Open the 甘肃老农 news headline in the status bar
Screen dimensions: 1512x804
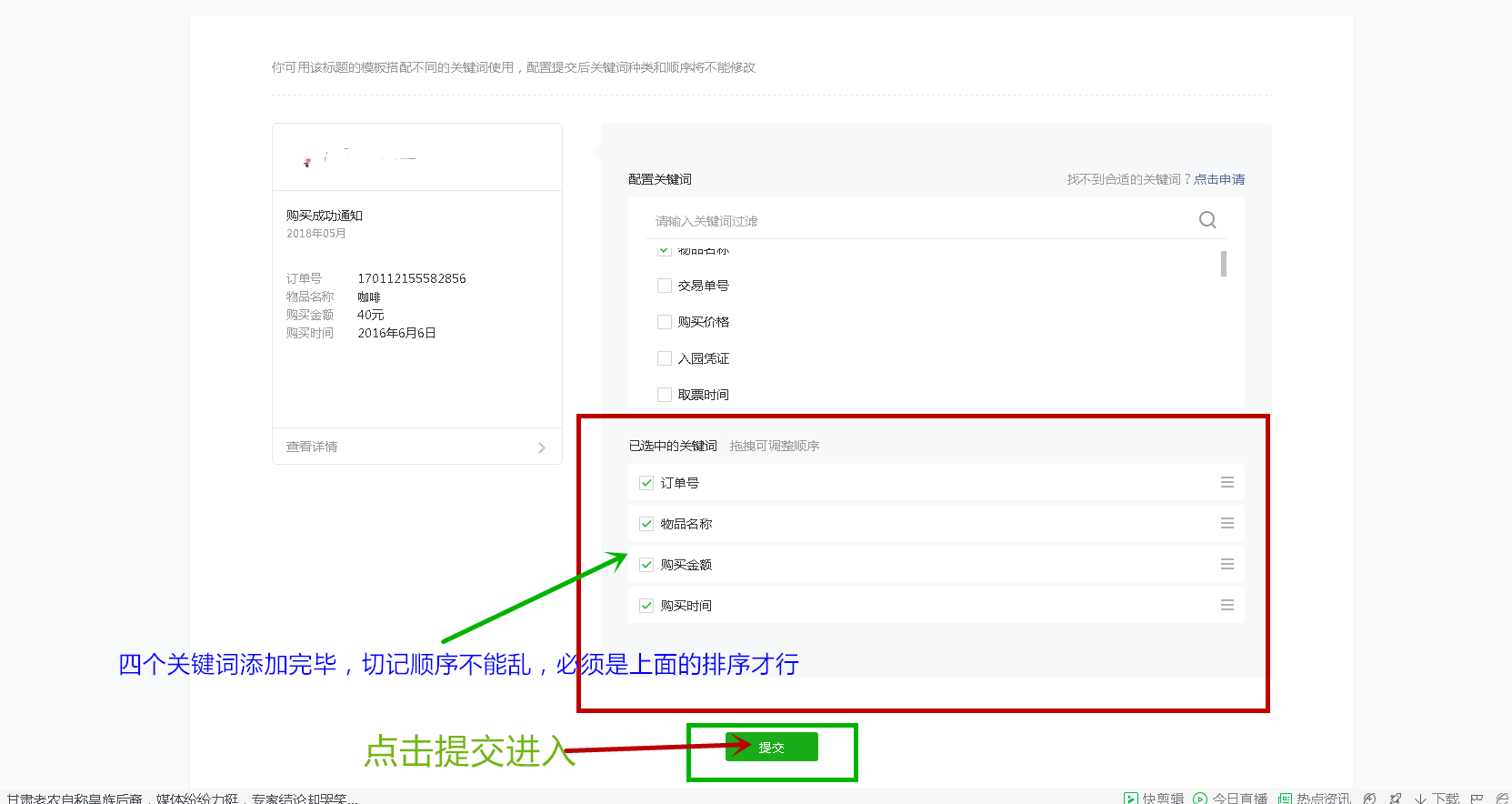[183, 799]
